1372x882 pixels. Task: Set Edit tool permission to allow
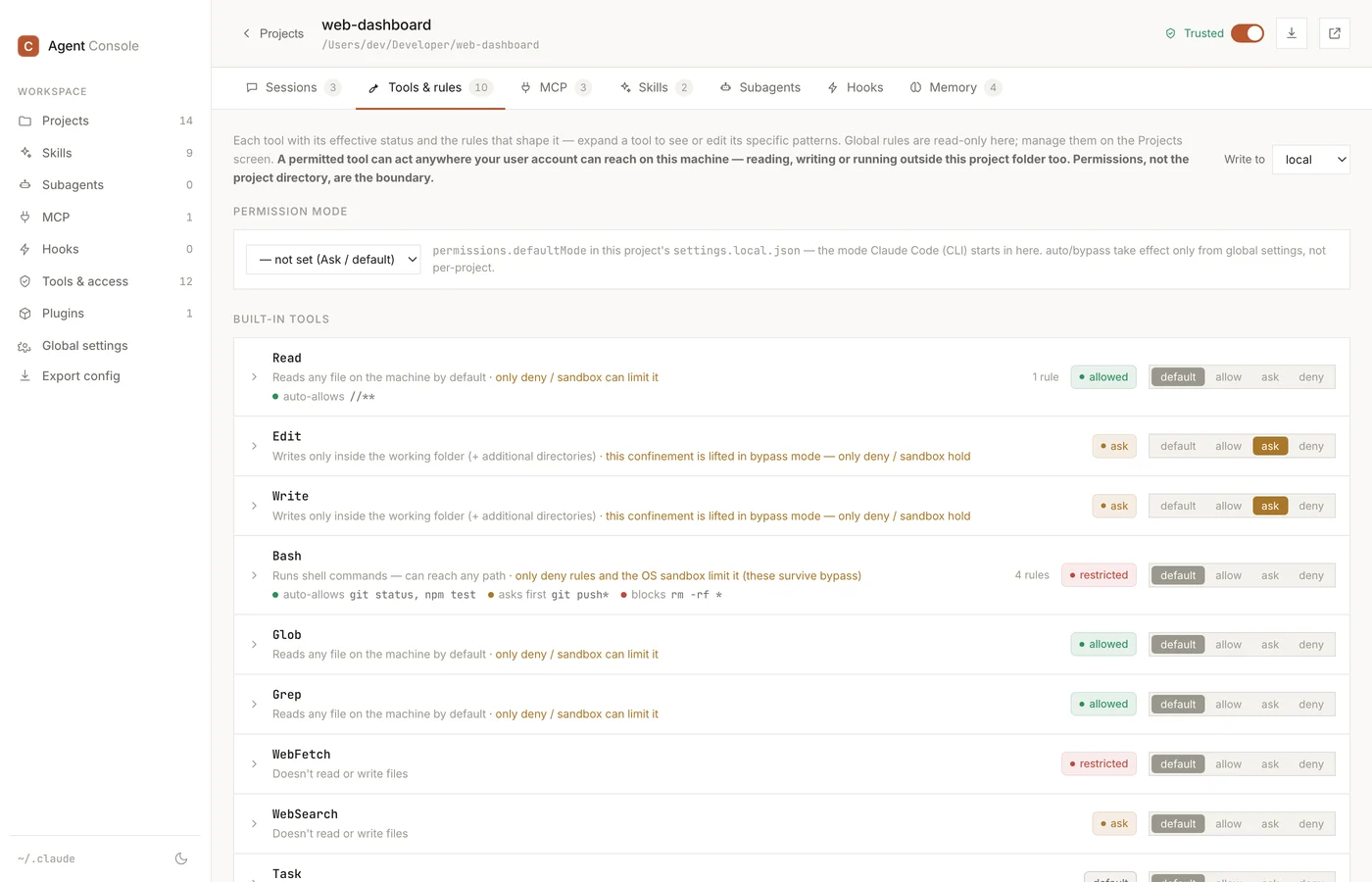click(x=1228, y=447)
